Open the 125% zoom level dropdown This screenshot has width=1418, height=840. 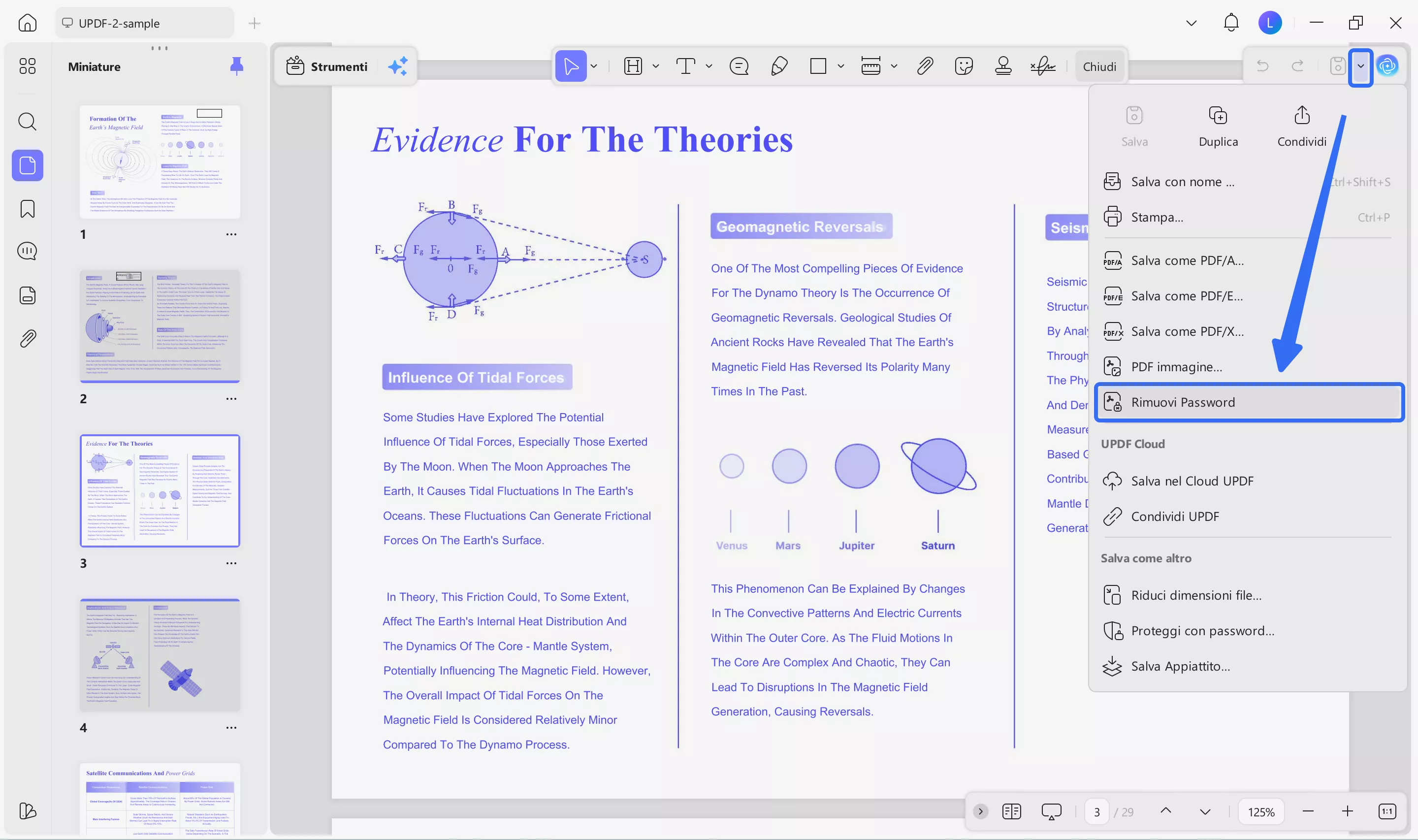tap(1261, 811)
